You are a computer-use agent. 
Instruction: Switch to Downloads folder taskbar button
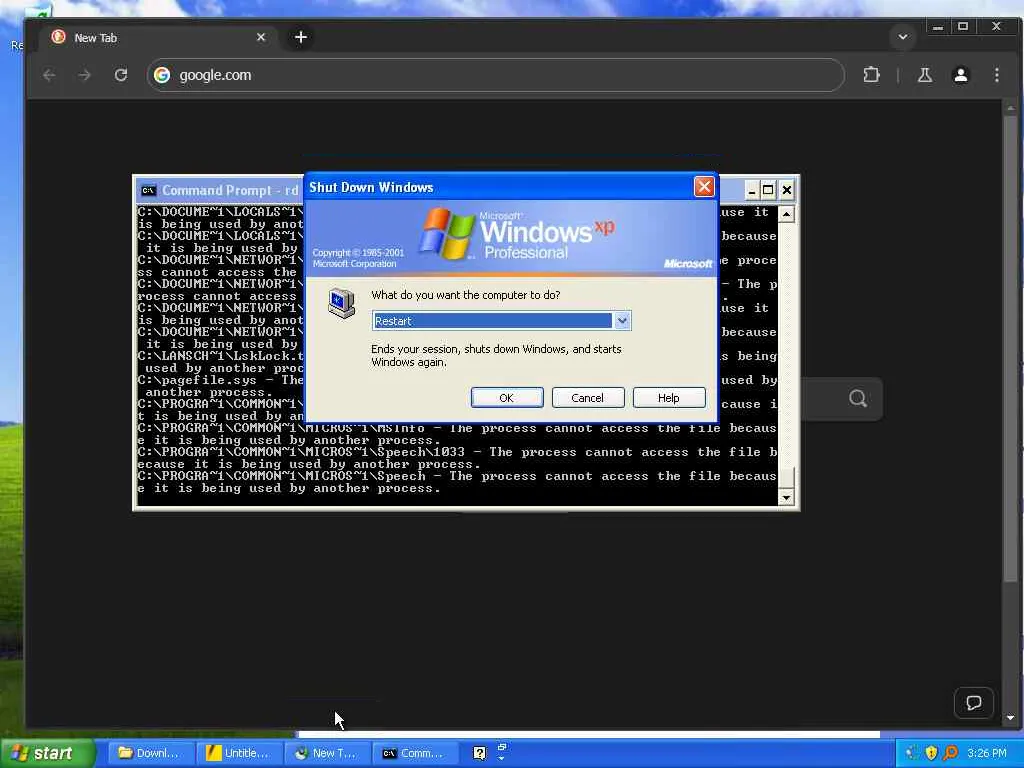pos(152,754)
